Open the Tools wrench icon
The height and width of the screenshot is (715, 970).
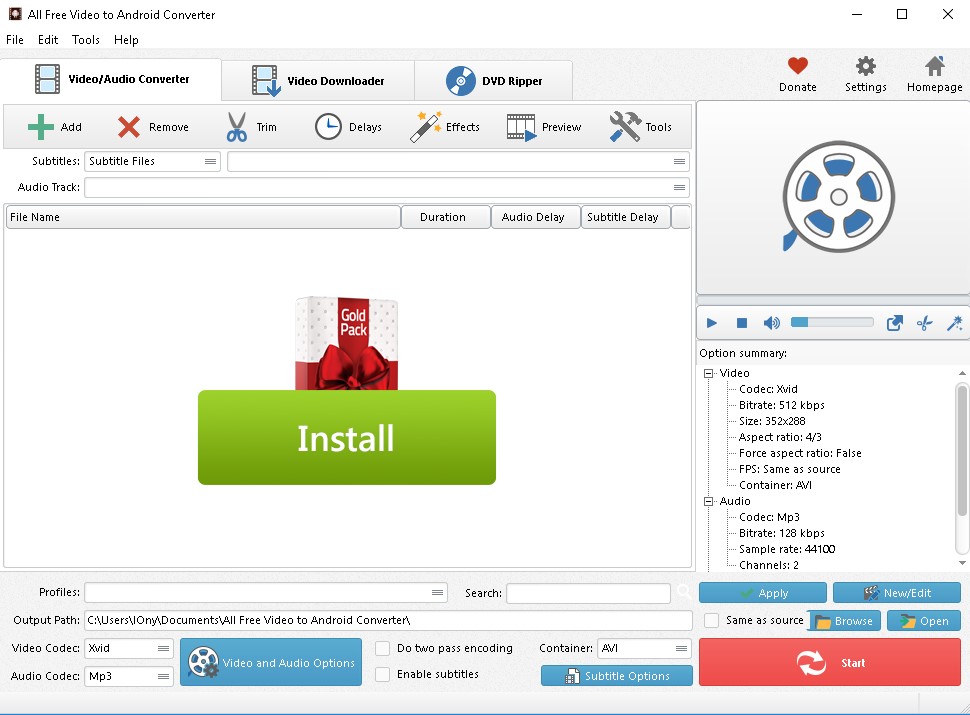(623, 126)
